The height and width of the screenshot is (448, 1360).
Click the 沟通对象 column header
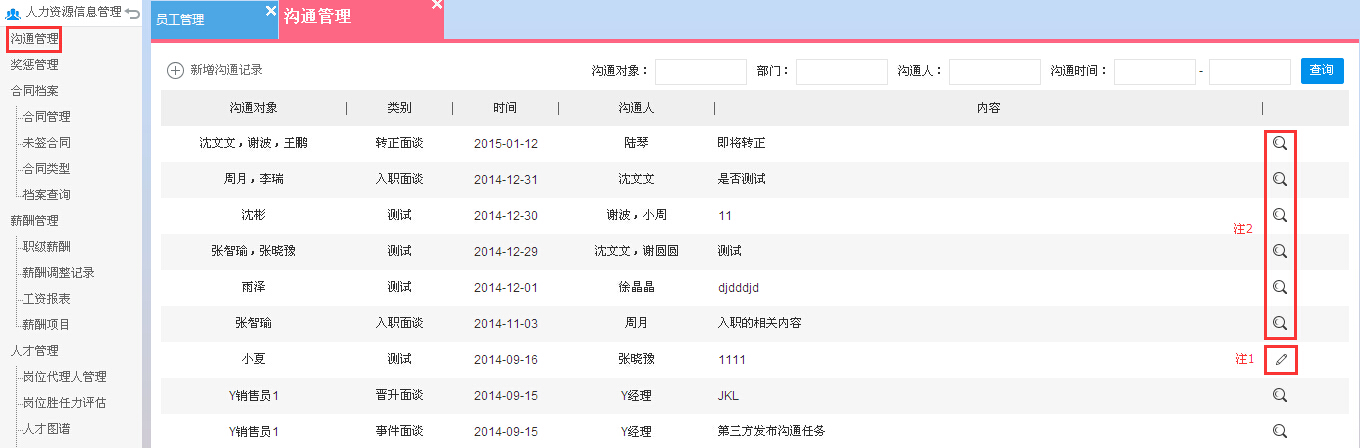click(253, 108)
